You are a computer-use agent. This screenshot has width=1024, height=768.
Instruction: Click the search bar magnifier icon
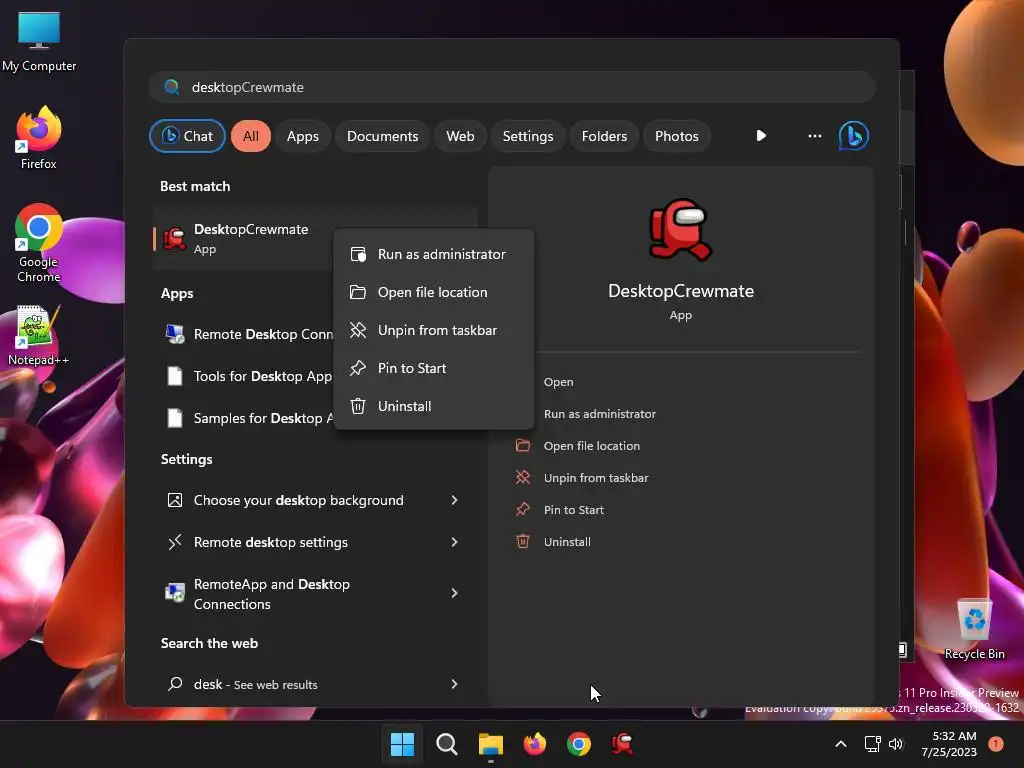(172, 87)
